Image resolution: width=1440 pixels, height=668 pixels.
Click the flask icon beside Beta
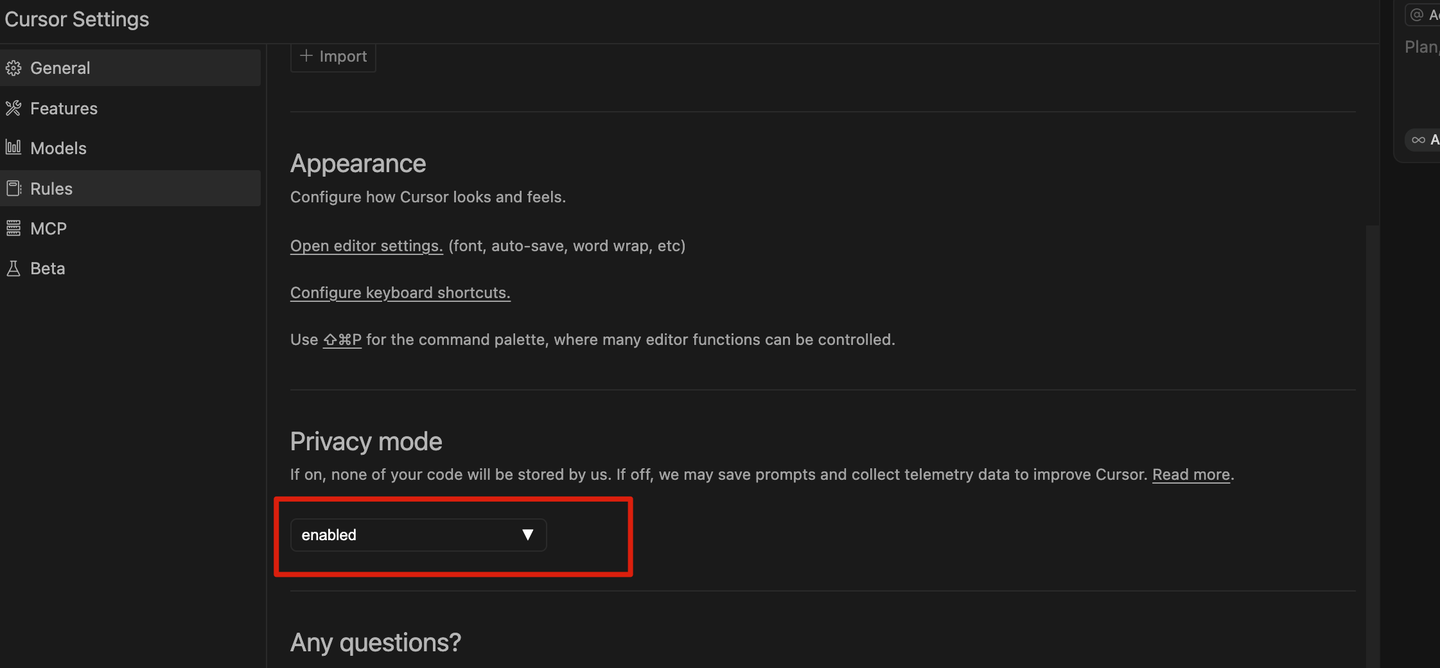(x=13, y=268)
